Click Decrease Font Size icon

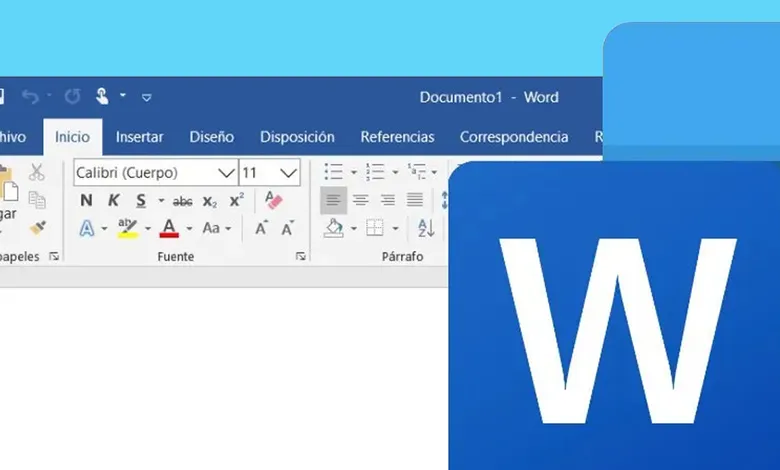[288, 228]
